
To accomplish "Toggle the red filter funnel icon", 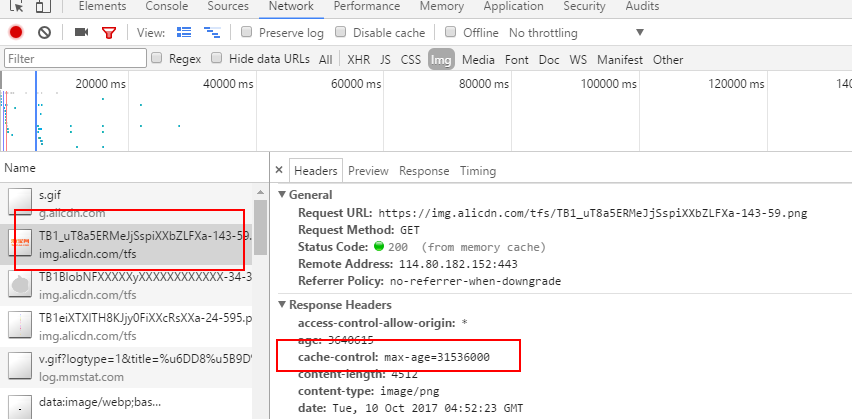I will pos(108,33).
